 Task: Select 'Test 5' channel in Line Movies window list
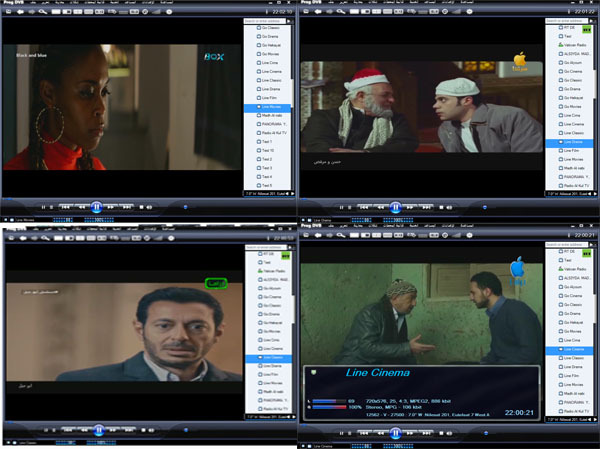266,185
